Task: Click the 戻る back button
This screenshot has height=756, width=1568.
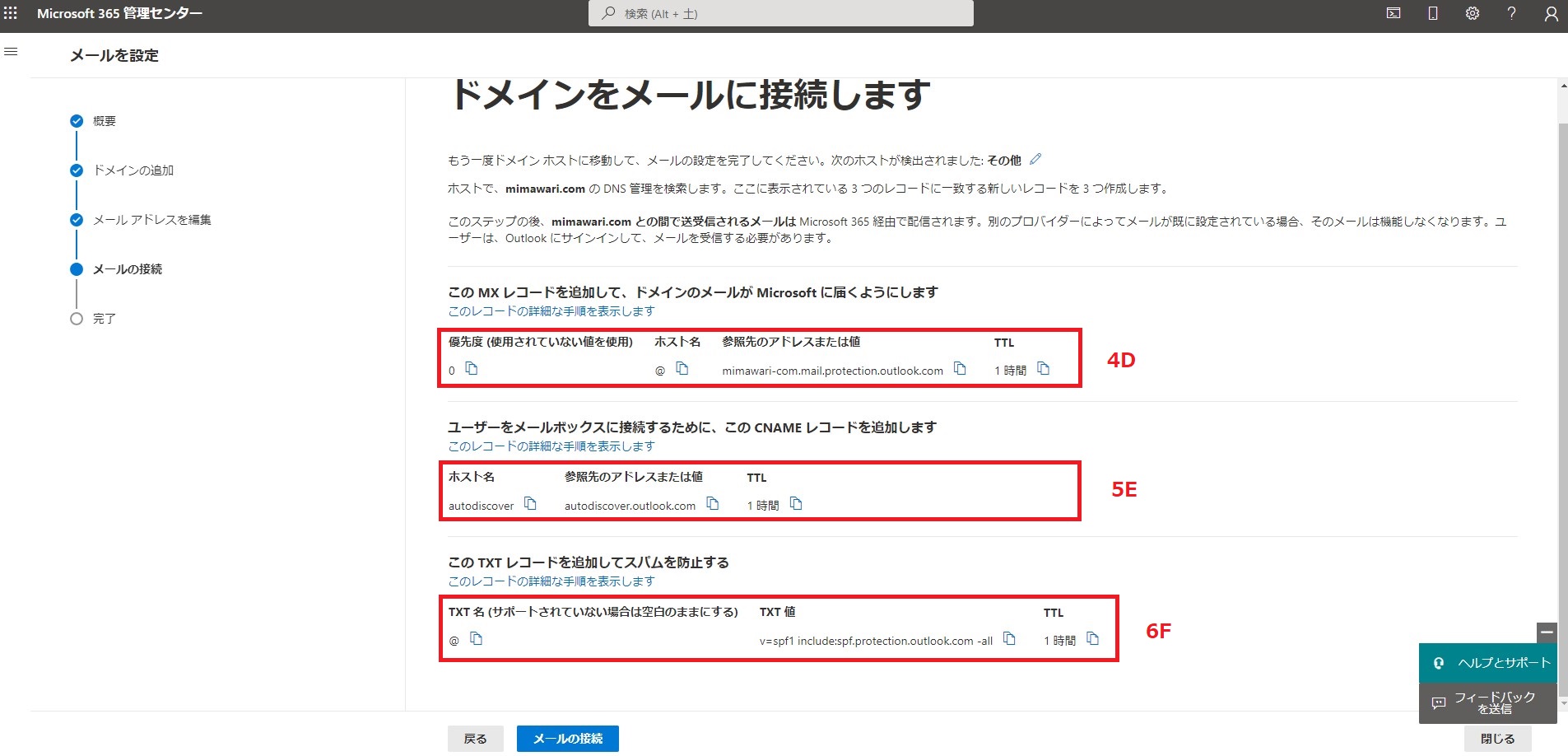Action: pos(475,739)
